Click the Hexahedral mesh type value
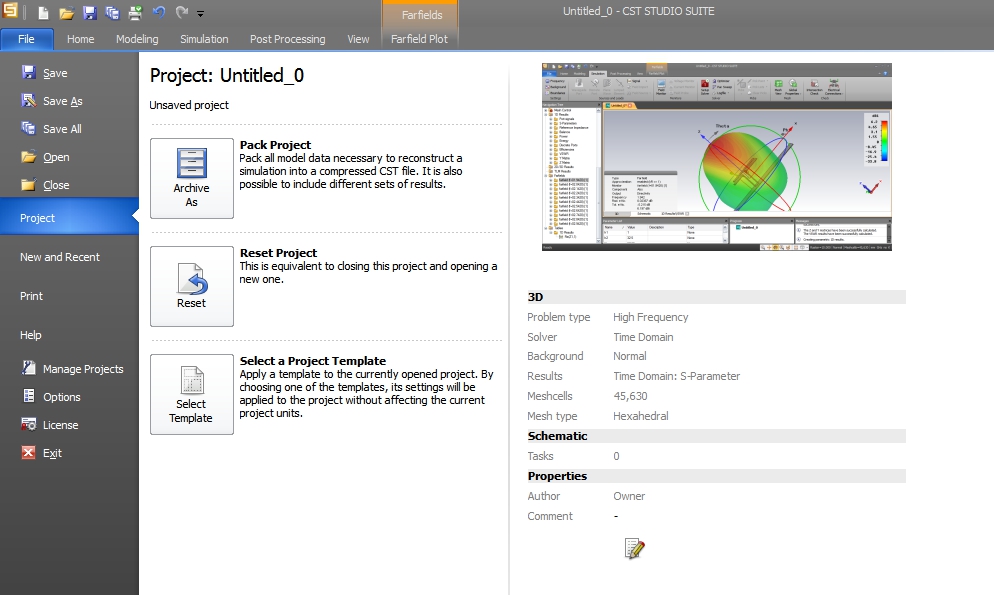This screenshot has height=595, width=994. [640, 416]
